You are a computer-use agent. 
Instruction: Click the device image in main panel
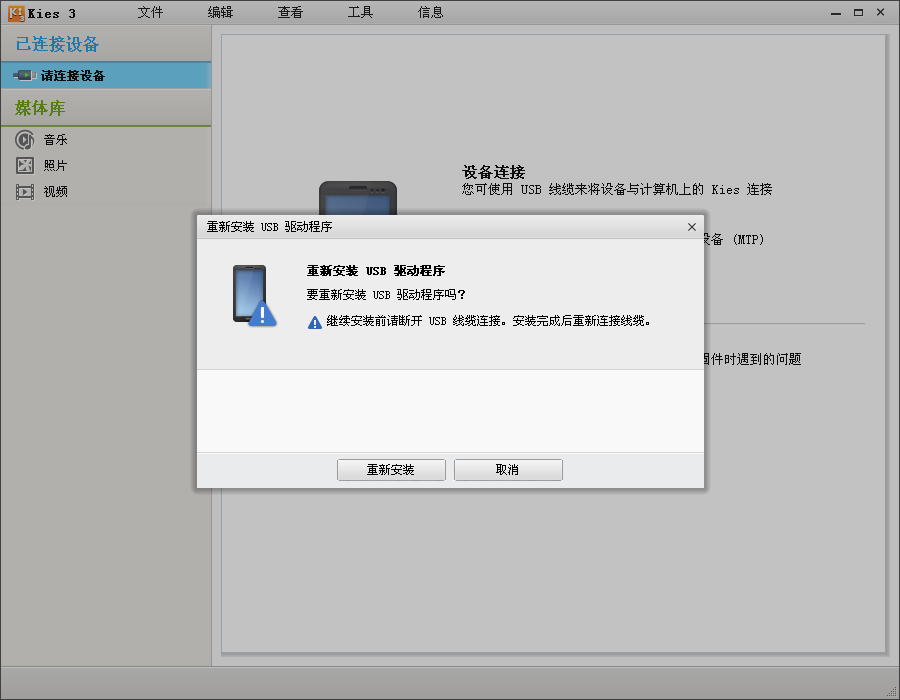tap(358, 199)
